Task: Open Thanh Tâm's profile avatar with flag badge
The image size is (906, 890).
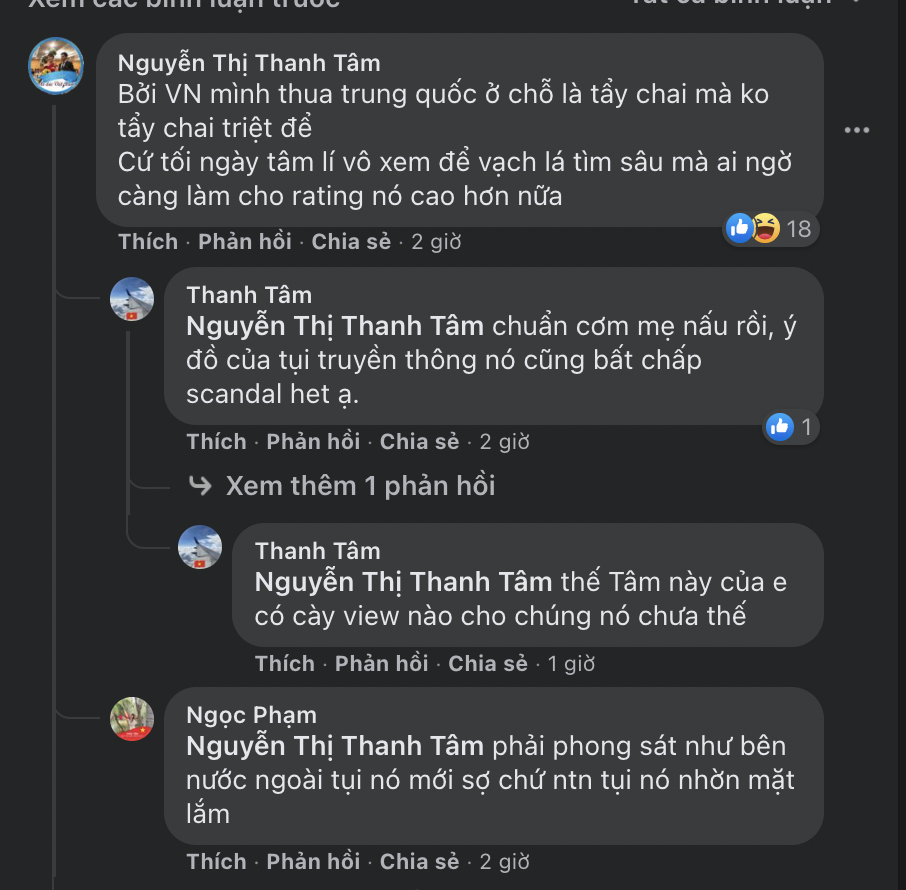Action: tap(134, 299)
